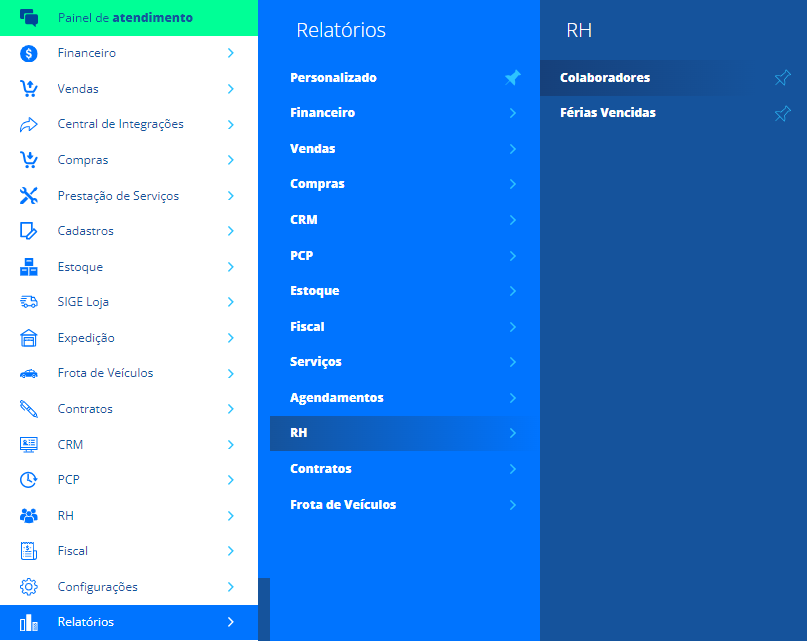
Task: Expand Vendas chevron in left sidebar
Action: coord(231,89)
